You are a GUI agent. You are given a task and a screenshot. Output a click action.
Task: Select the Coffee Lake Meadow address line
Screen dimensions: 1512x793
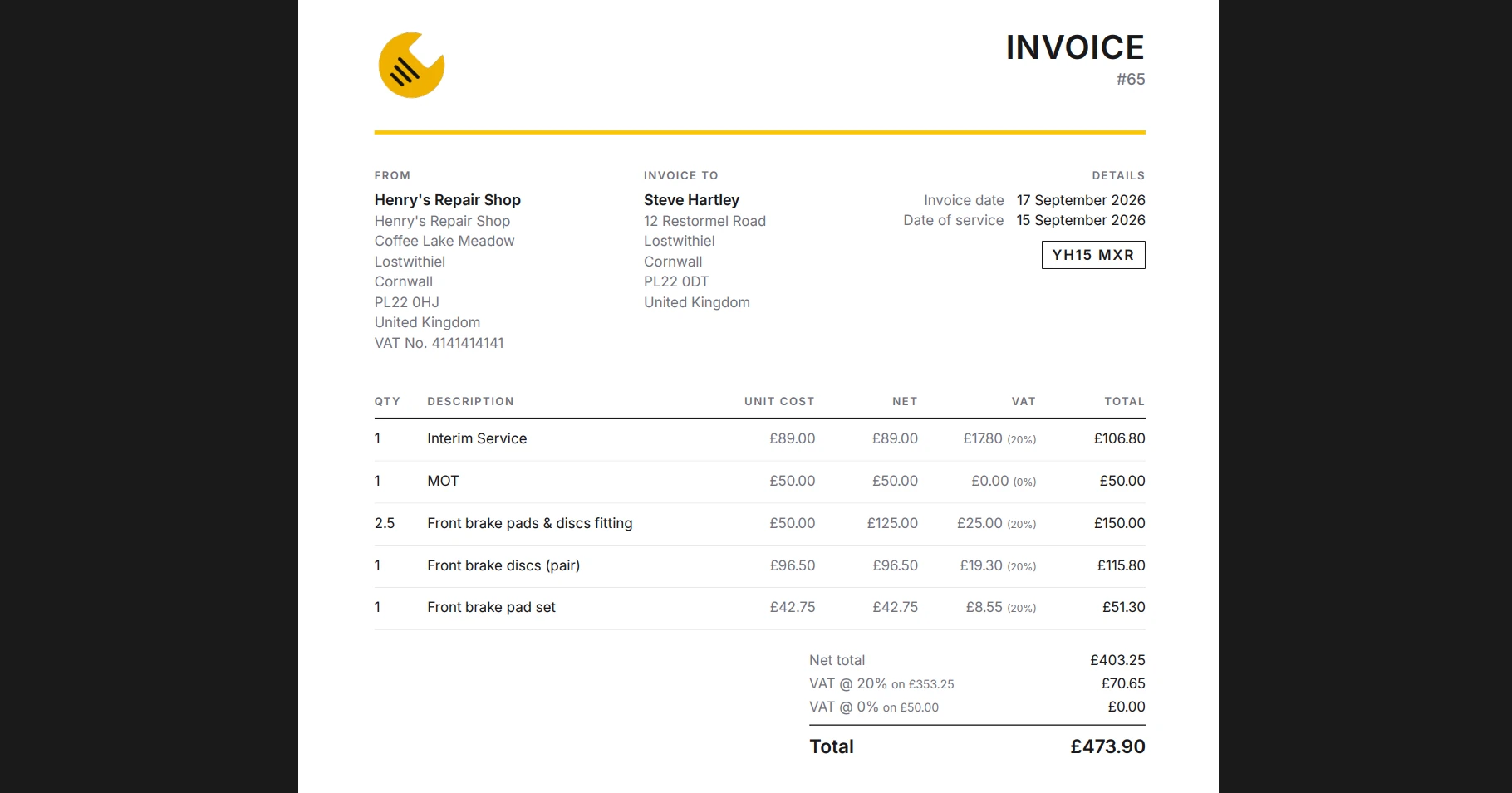(444, 241)
